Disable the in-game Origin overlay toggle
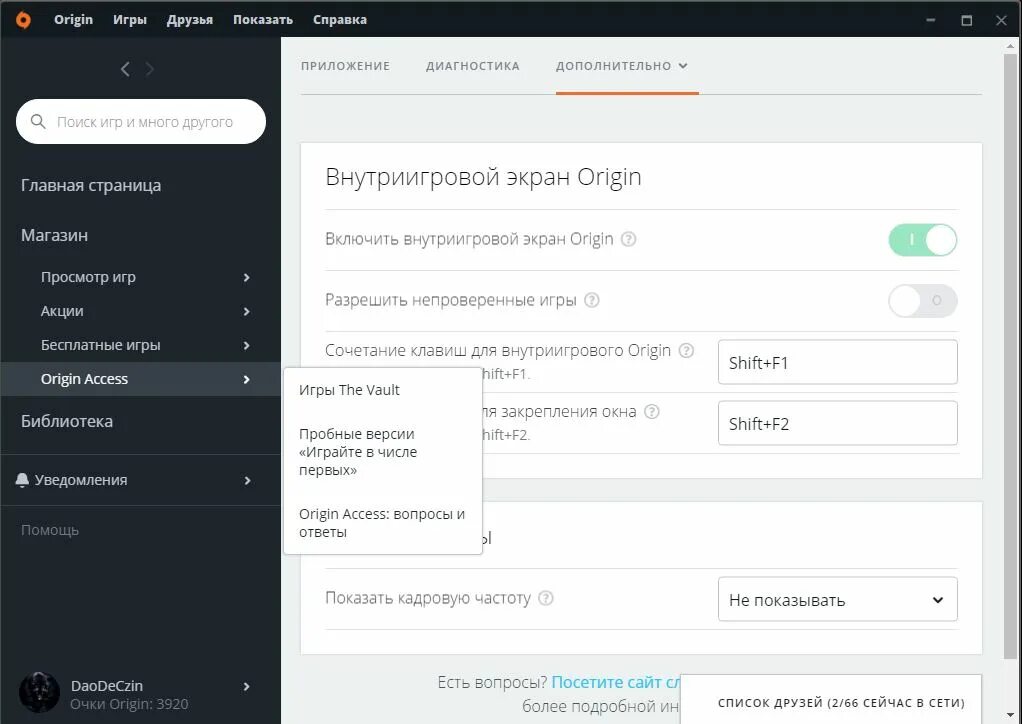 [x=922, y=240]
